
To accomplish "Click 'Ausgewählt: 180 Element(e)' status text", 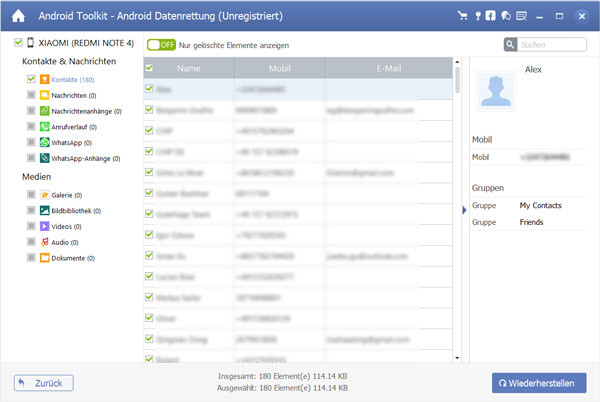I will coord(282,388).
